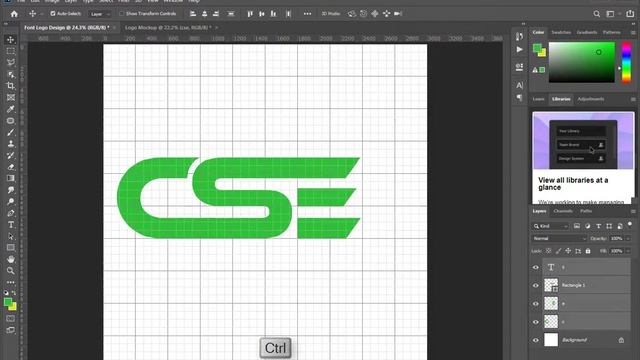640x360 pixels.
Task: Click the 3D Mode orbit icon
Action: (351, 14)
